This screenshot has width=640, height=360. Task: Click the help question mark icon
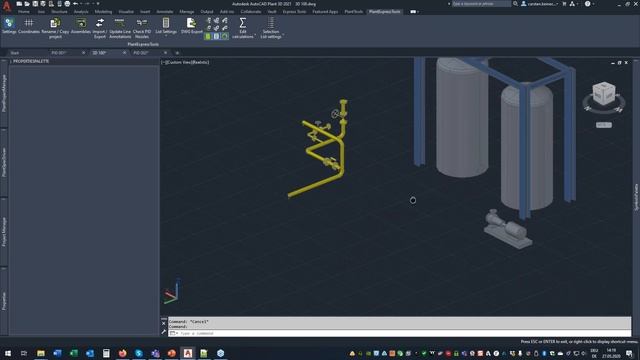(x=587, y=4)
